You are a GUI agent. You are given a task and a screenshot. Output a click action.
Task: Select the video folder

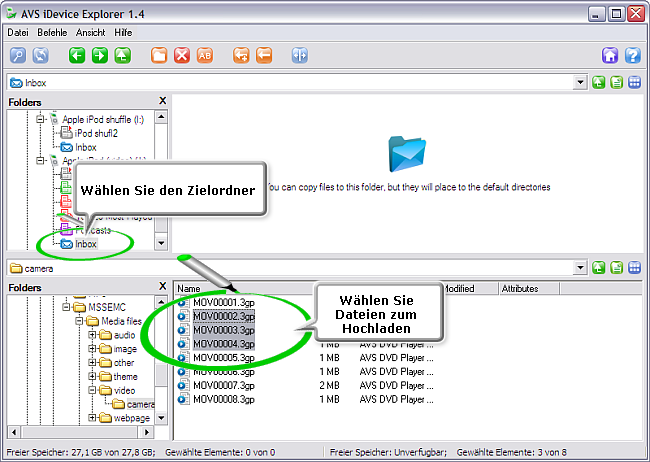pyautogui.click(x=125, y=390)
